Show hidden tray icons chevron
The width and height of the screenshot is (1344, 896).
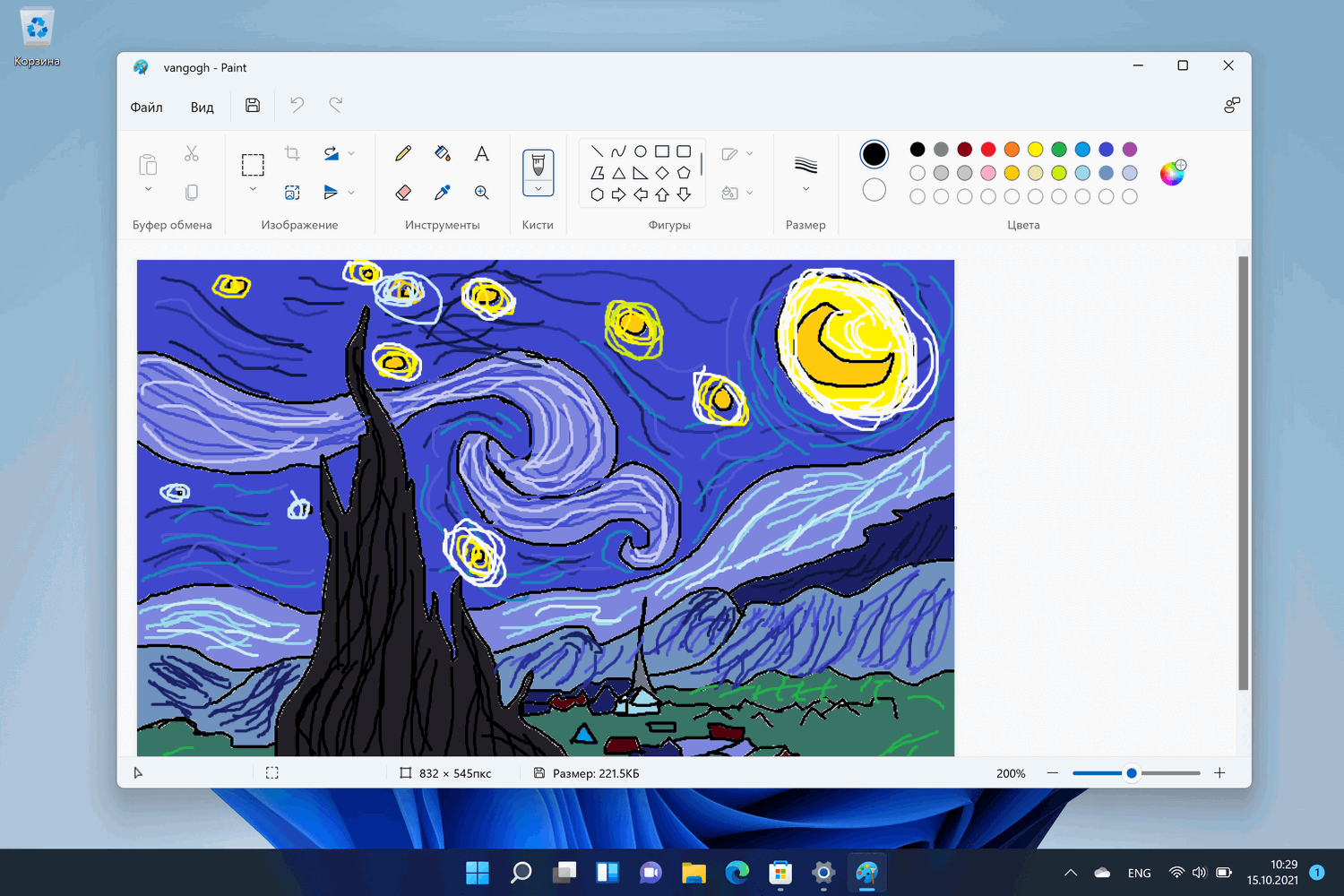1071,873
